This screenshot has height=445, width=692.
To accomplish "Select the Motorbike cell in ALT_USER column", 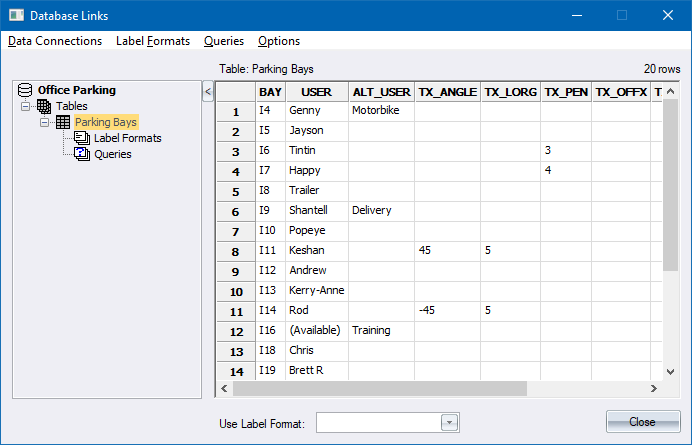I will (x=381, y=111).
